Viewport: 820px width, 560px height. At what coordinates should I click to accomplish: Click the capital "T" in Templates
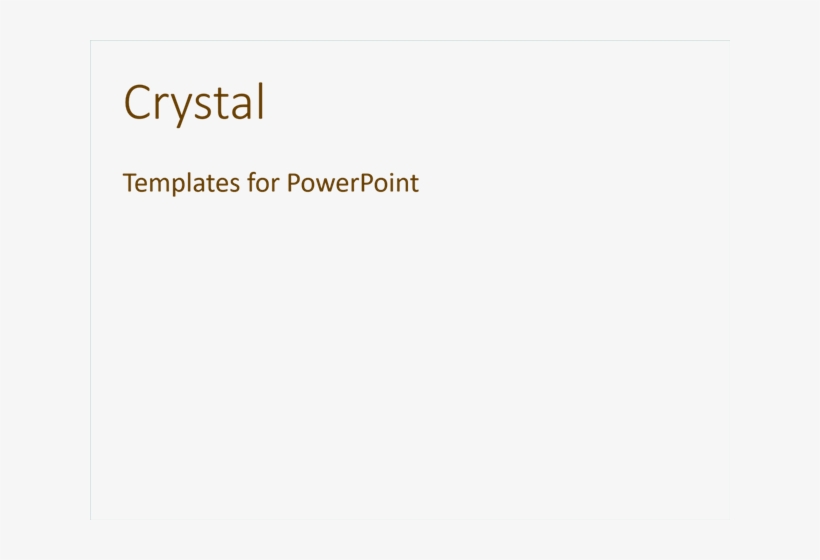tap(129, 183)
